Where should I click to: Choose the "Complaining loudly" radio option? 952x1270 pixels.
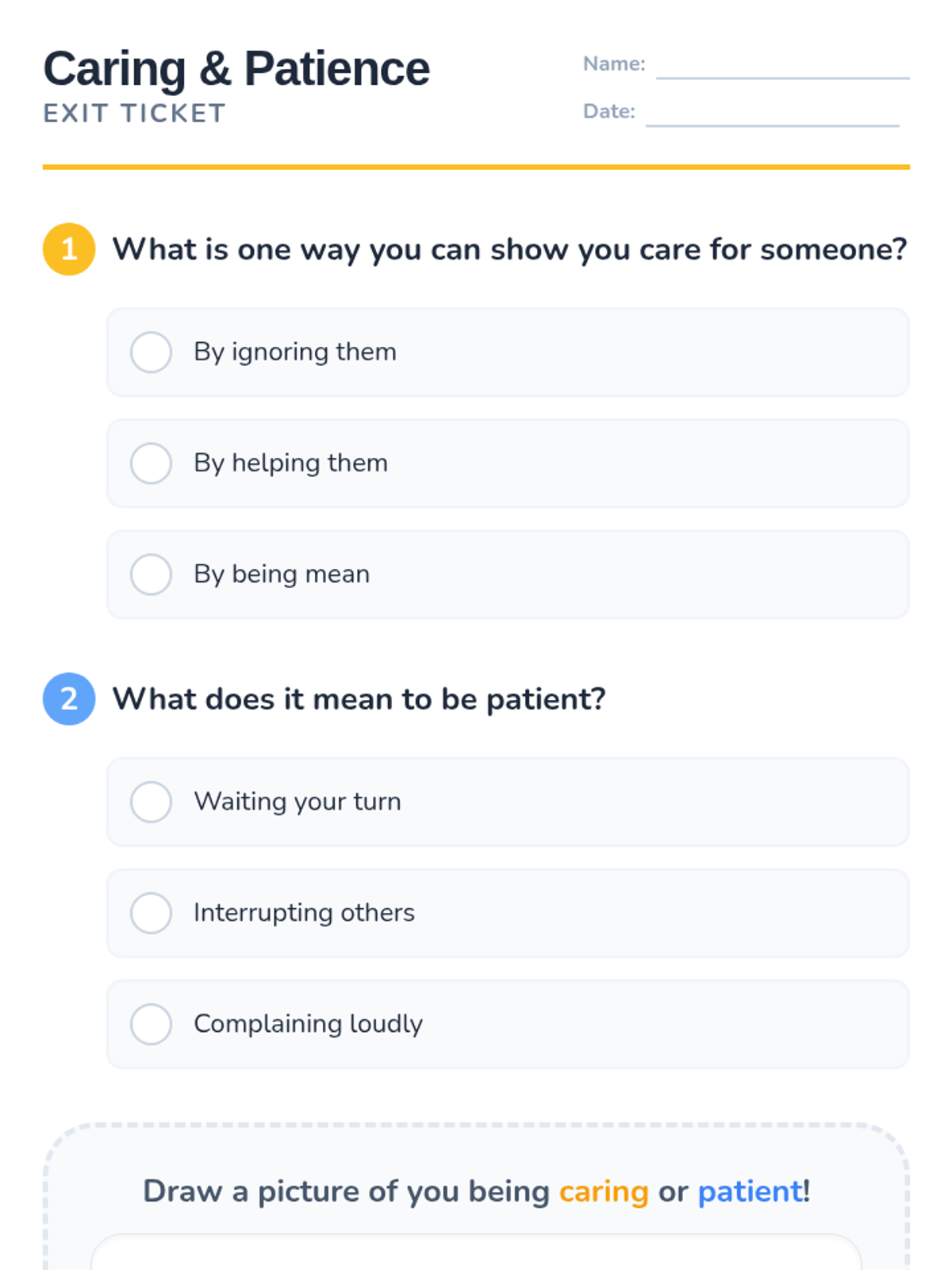click(x=151, y=1024)
